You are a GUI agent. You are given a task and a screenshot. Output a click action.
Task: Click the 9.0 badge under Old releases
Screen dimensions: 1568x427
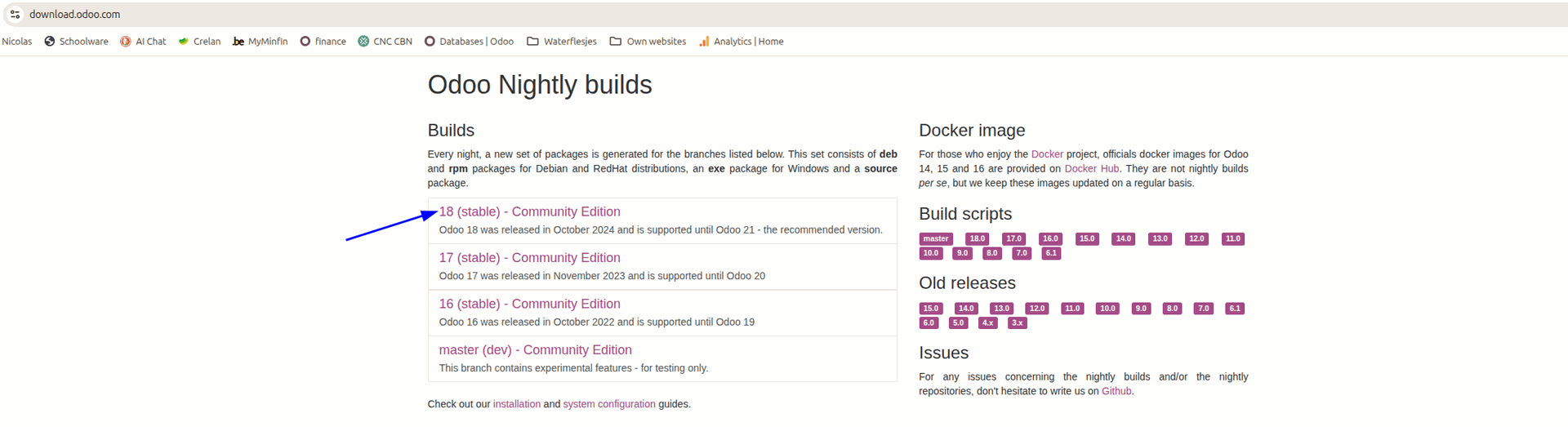point(1141,309)
